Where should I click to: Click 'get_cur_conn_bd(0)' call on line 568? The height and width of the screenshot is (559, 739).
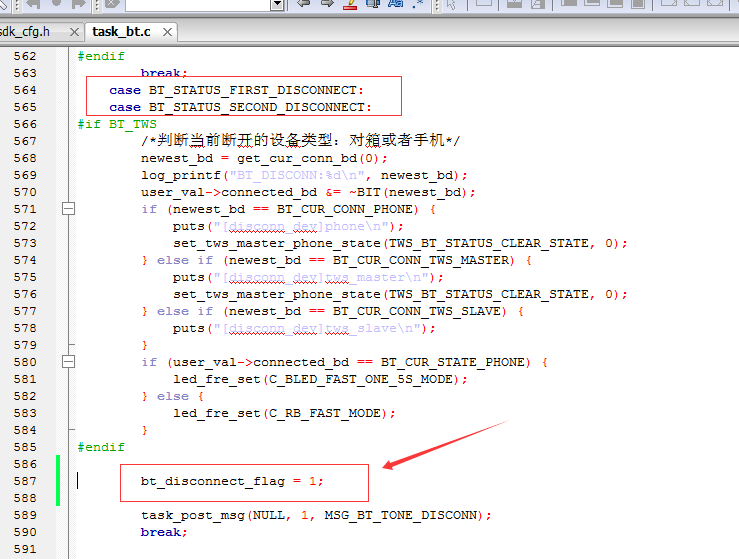pyautogui.click(x=307, y=158)
